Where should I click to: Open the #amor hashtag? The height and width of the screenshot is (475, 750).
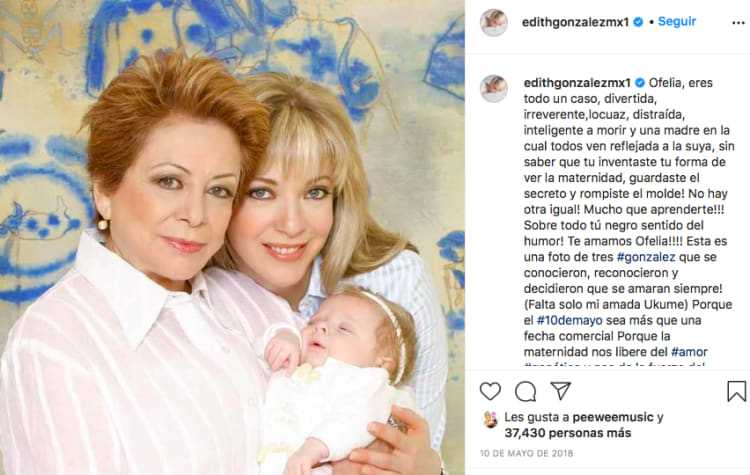tap(689, 352)
